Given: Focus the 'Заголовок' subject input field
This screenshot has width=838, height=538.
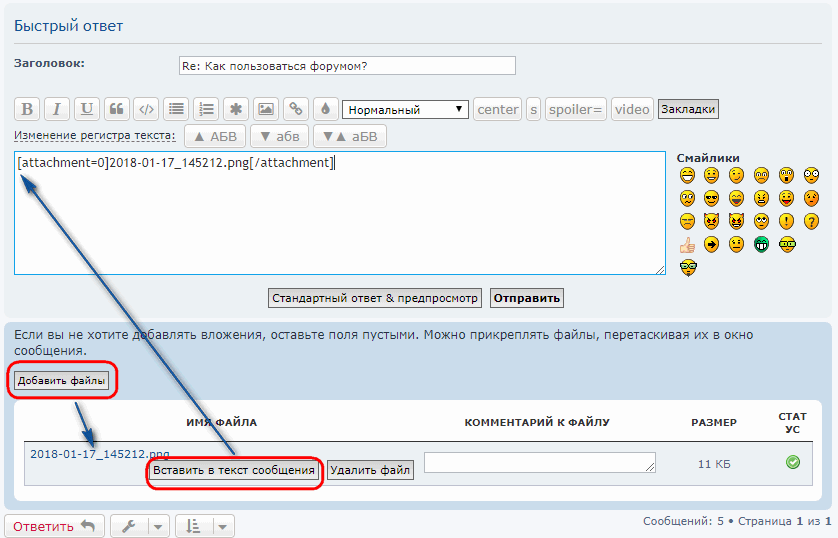Looking at the screenshot, I should pyautogui.click(x=346, y=66).
